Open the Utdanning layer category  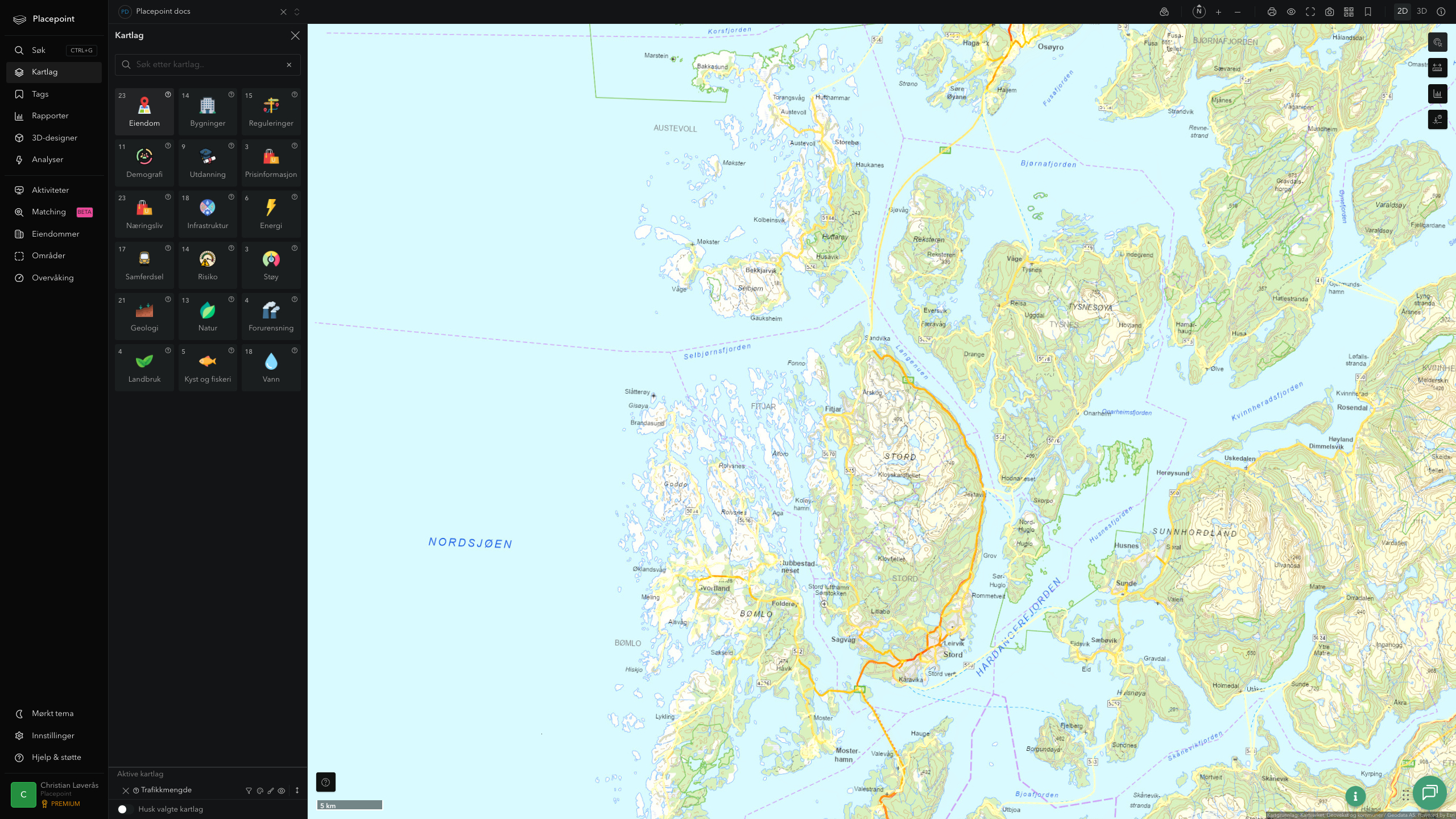[x=208, y=163]
